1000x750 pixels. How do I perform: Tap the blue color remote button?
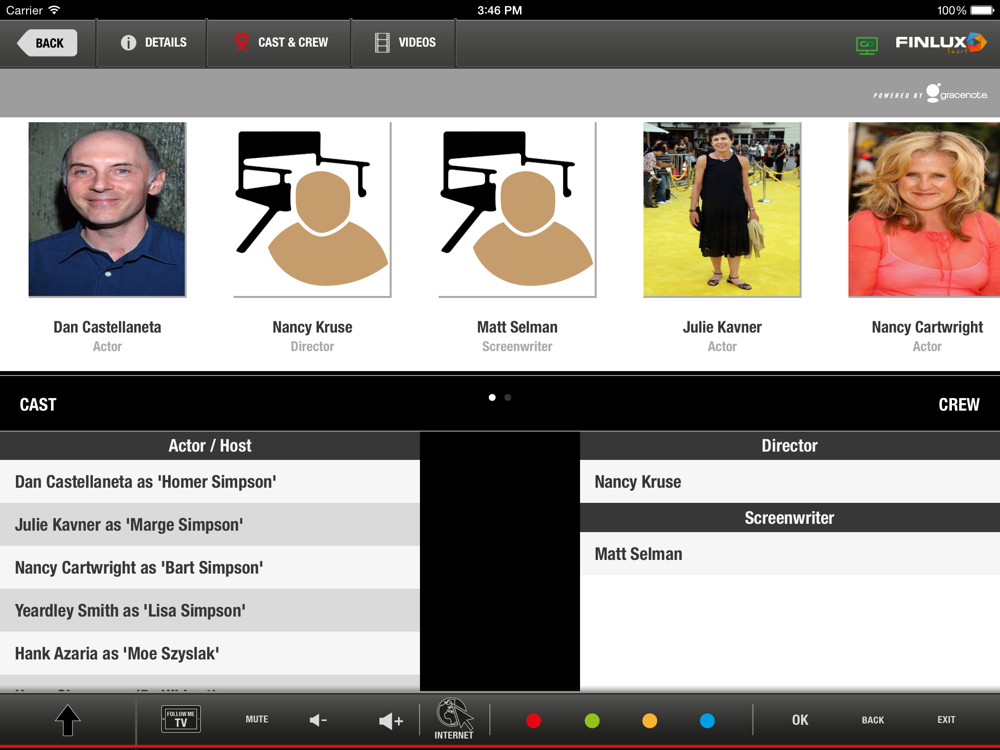[x=707, y=721]
